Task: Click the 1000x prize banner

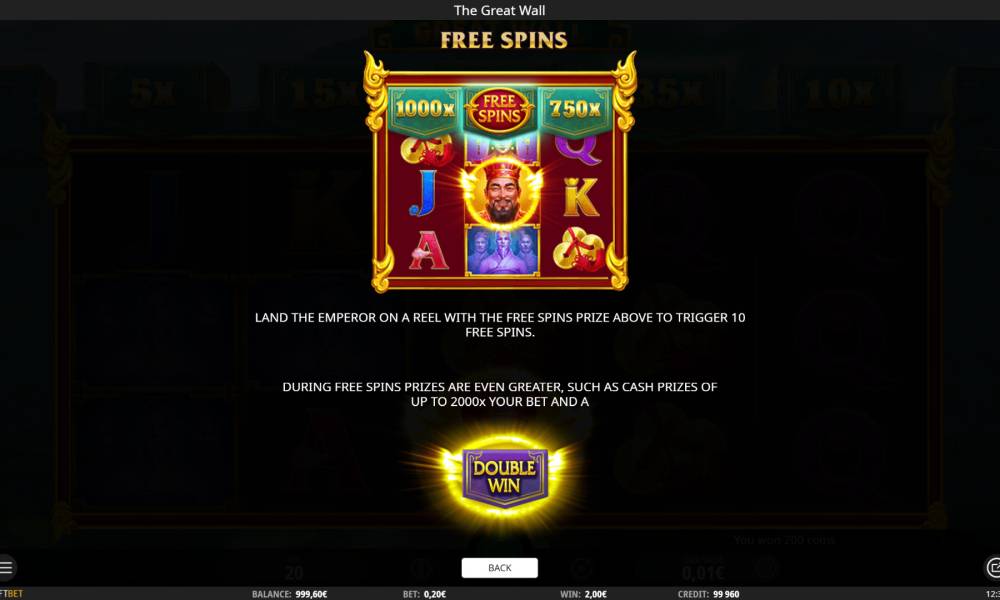Action: 425,109
